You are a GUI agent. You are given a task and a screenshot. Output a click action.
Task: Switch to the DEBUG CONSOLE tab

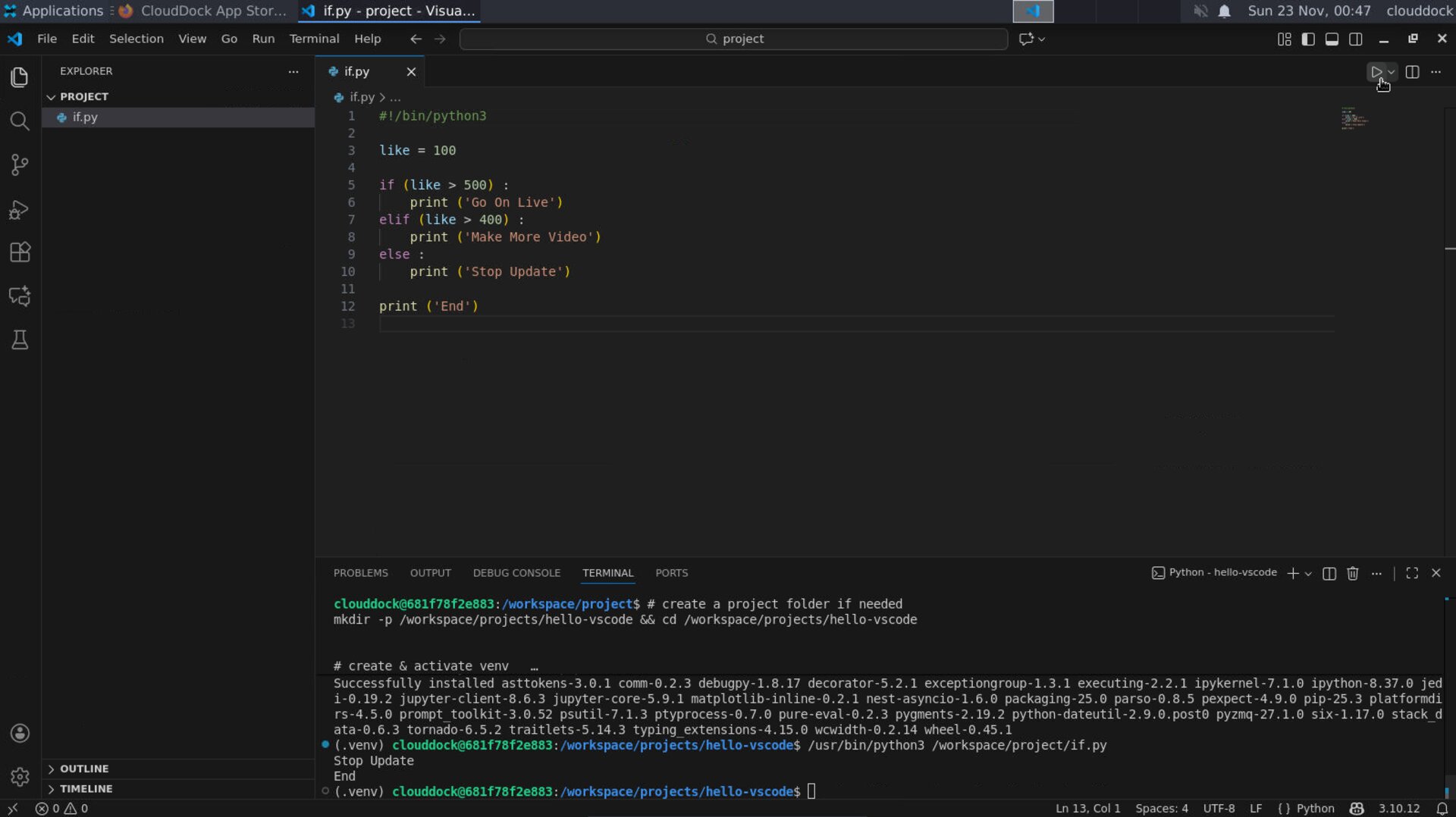516,573
